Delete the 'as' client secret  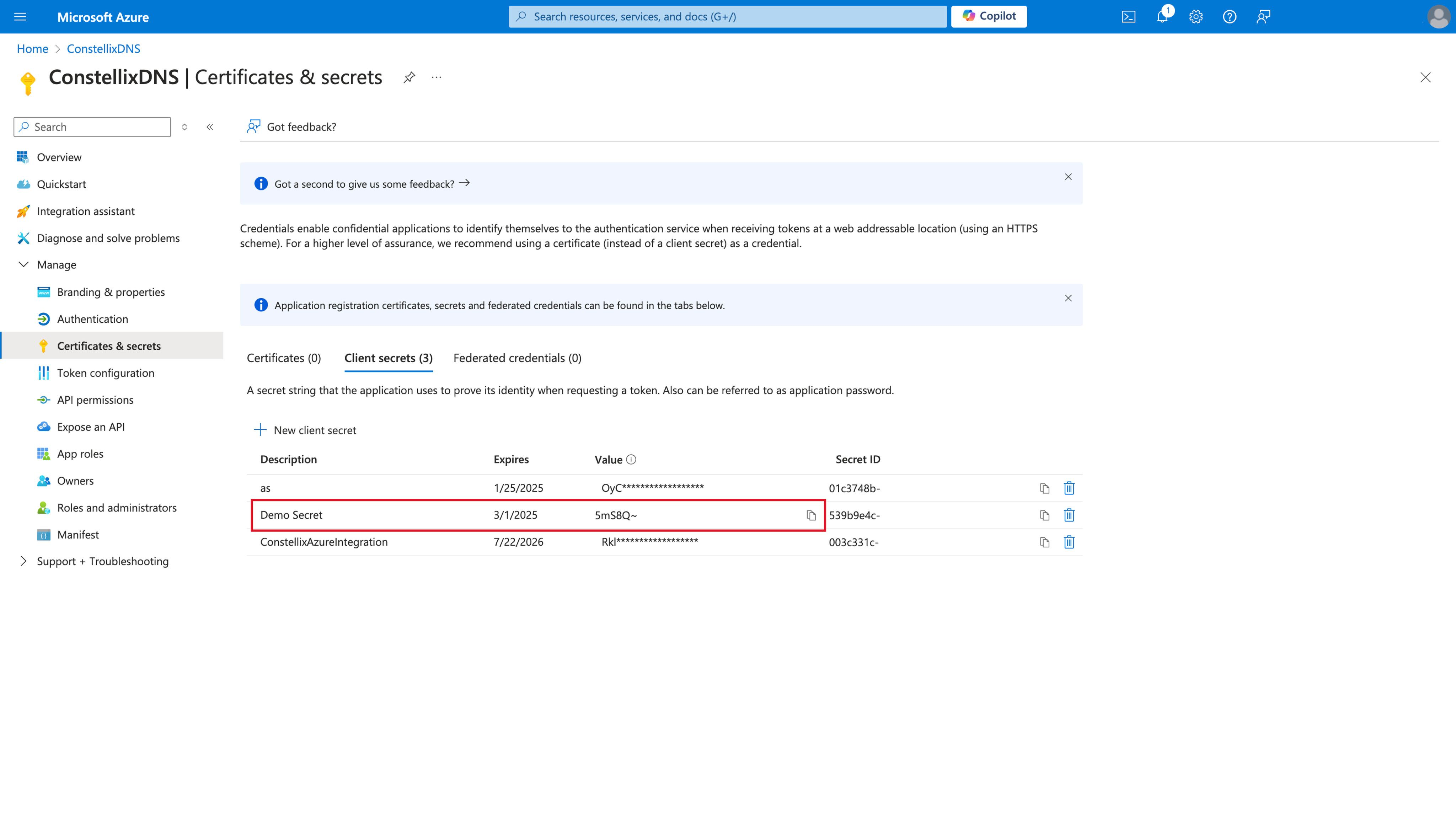pos(1069,488)
